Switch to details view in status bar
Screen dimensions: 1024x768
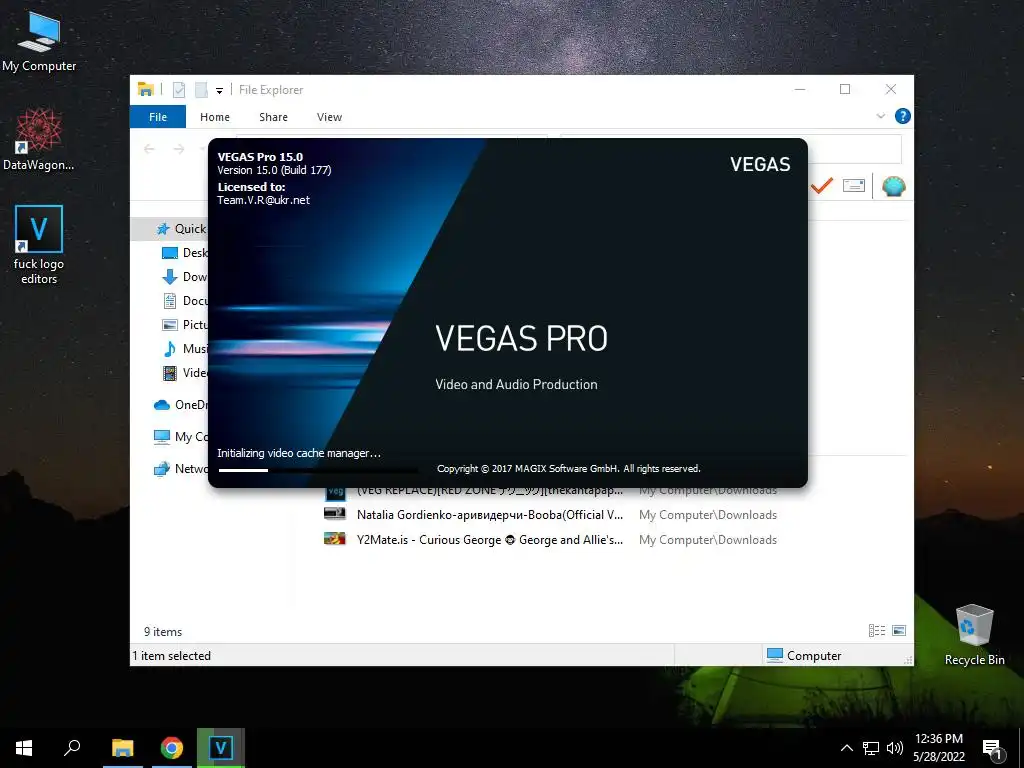point(877,630)
